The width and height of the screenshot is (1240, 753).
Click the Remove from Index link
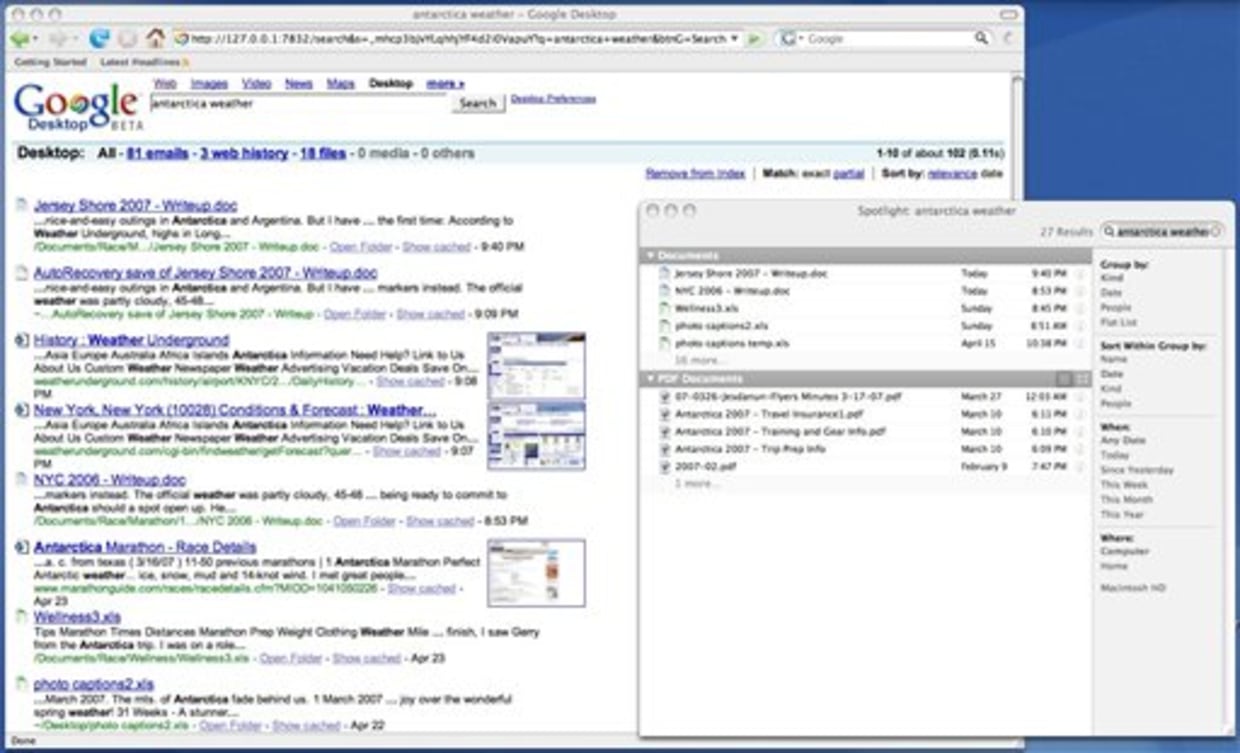coord(695,174)
